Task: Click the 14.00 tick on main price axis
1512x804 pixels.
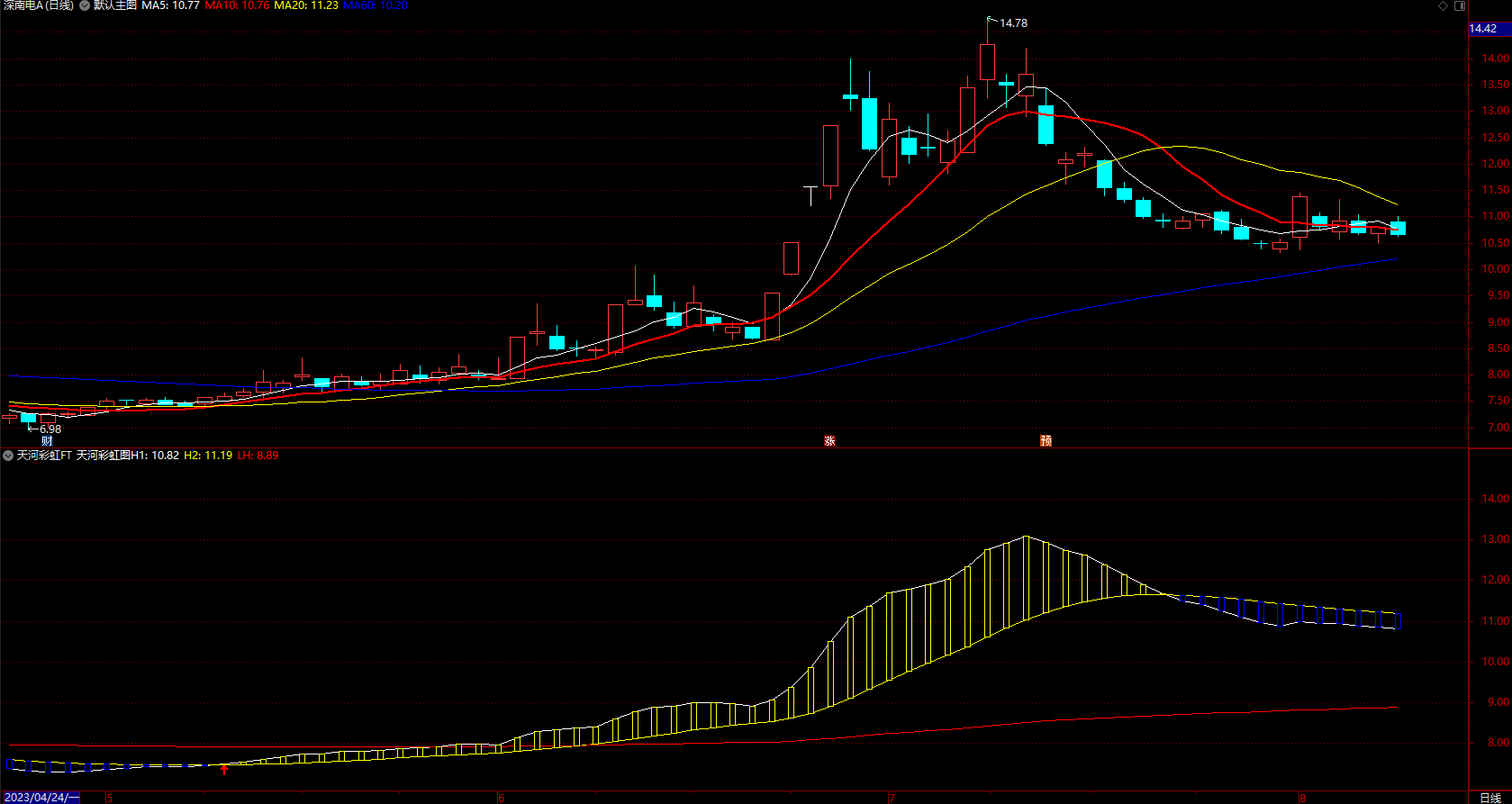Action: 1496,59
